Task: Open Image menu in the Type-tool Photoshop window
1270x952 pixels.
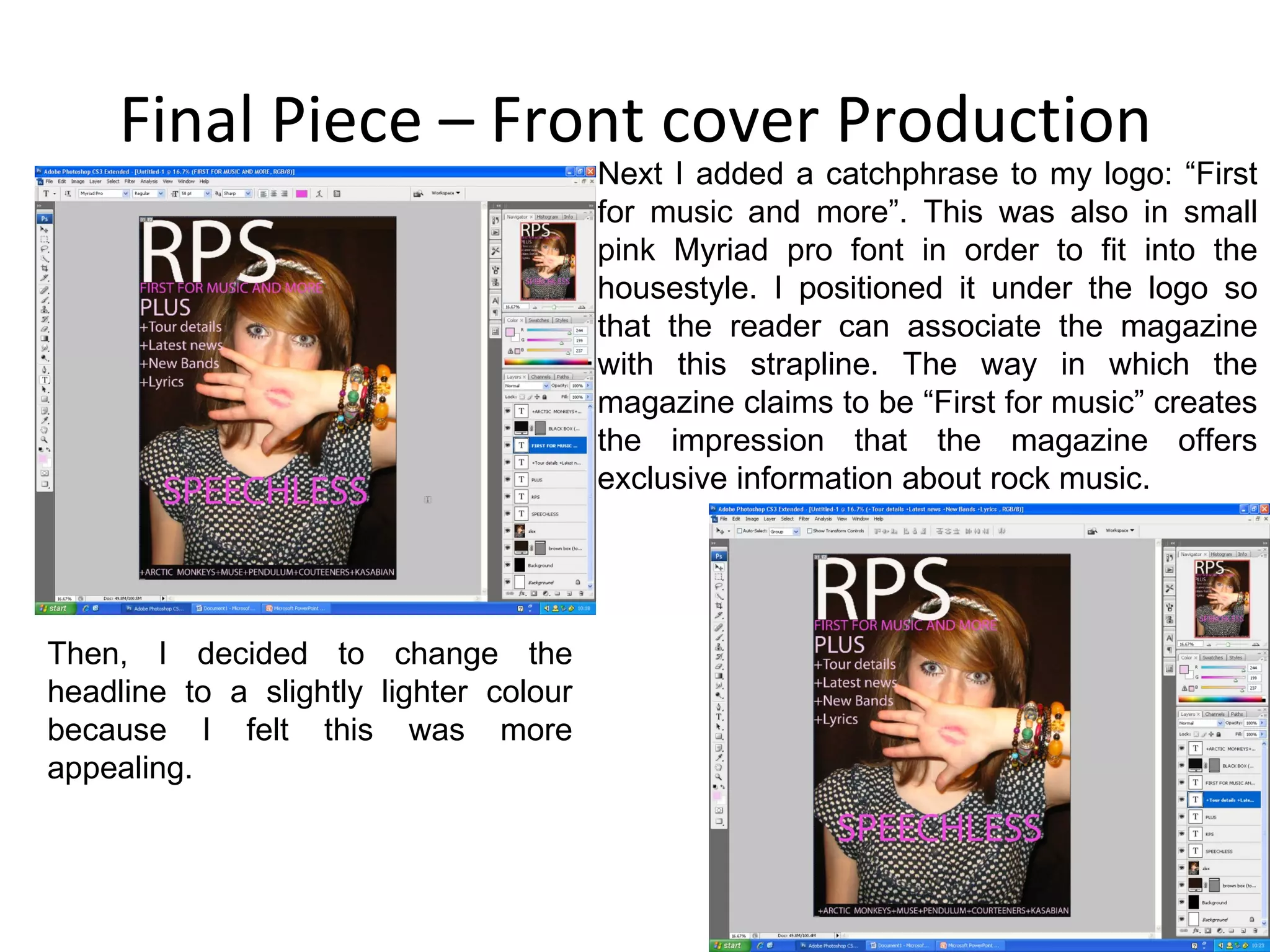Action: pos(78,182)
